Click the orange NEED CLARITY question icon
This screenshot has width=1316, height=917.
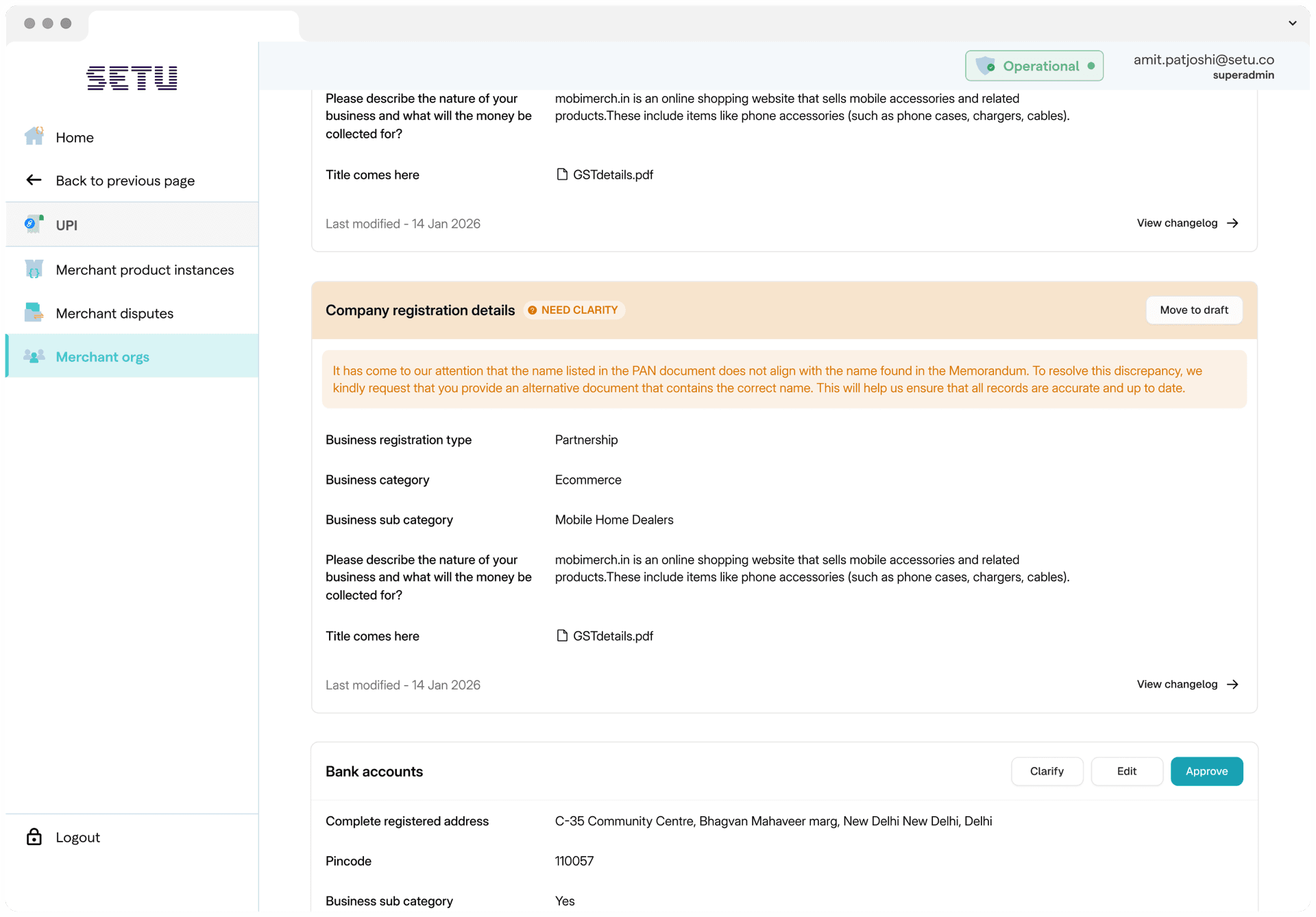click(532, 310)
